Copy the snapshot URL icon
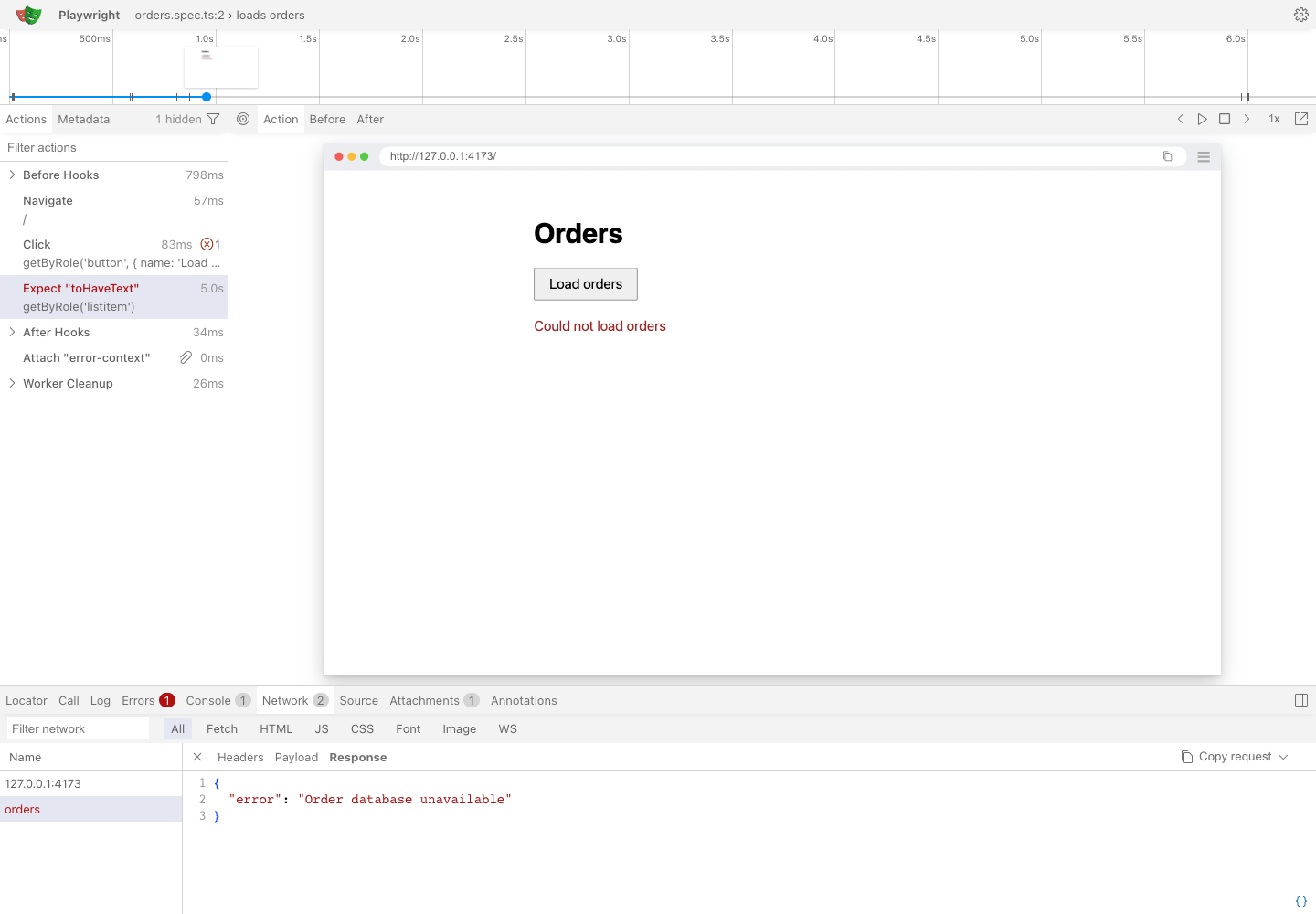Viewport: 1316px width, 914px height. tap(1167, 156)
